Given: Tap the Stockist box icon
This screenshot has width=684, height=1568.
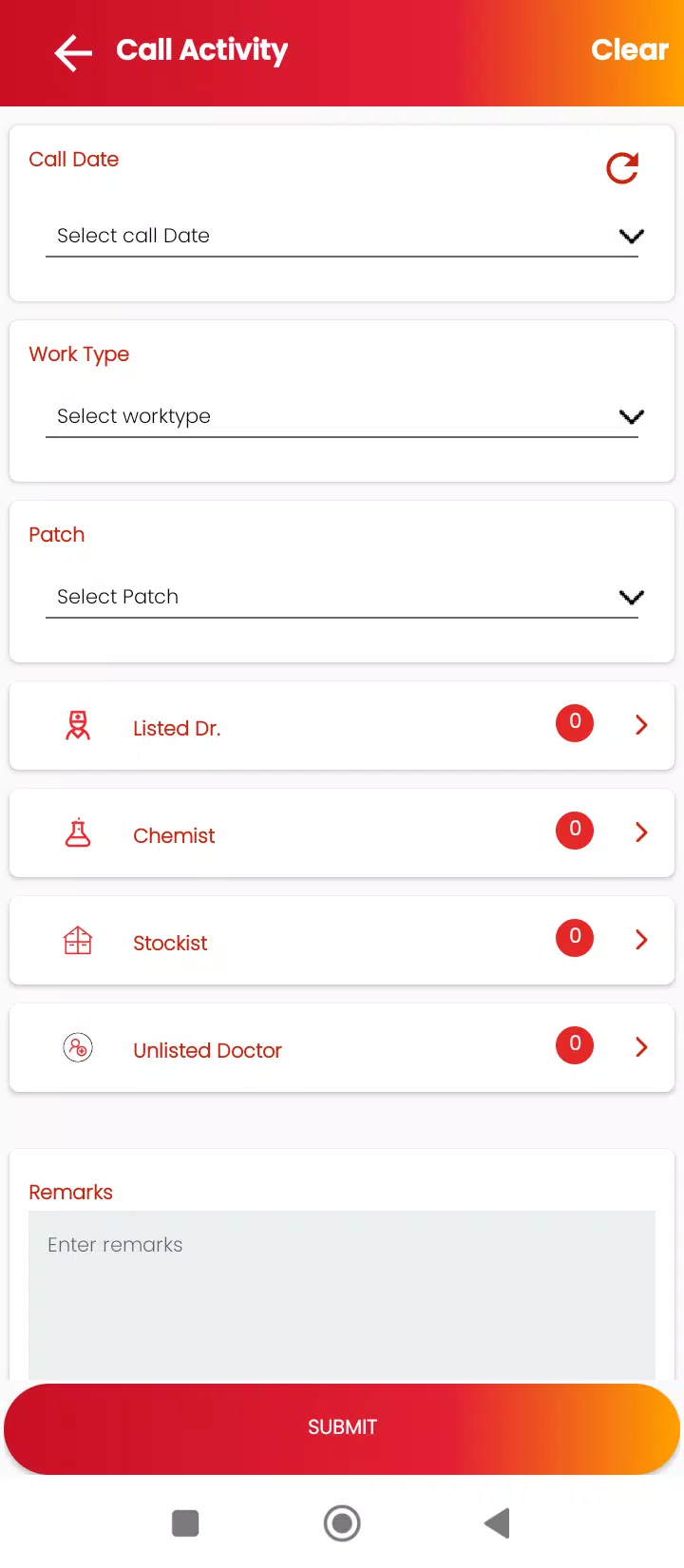Looking at the screenshot, I should click(78, 941).
